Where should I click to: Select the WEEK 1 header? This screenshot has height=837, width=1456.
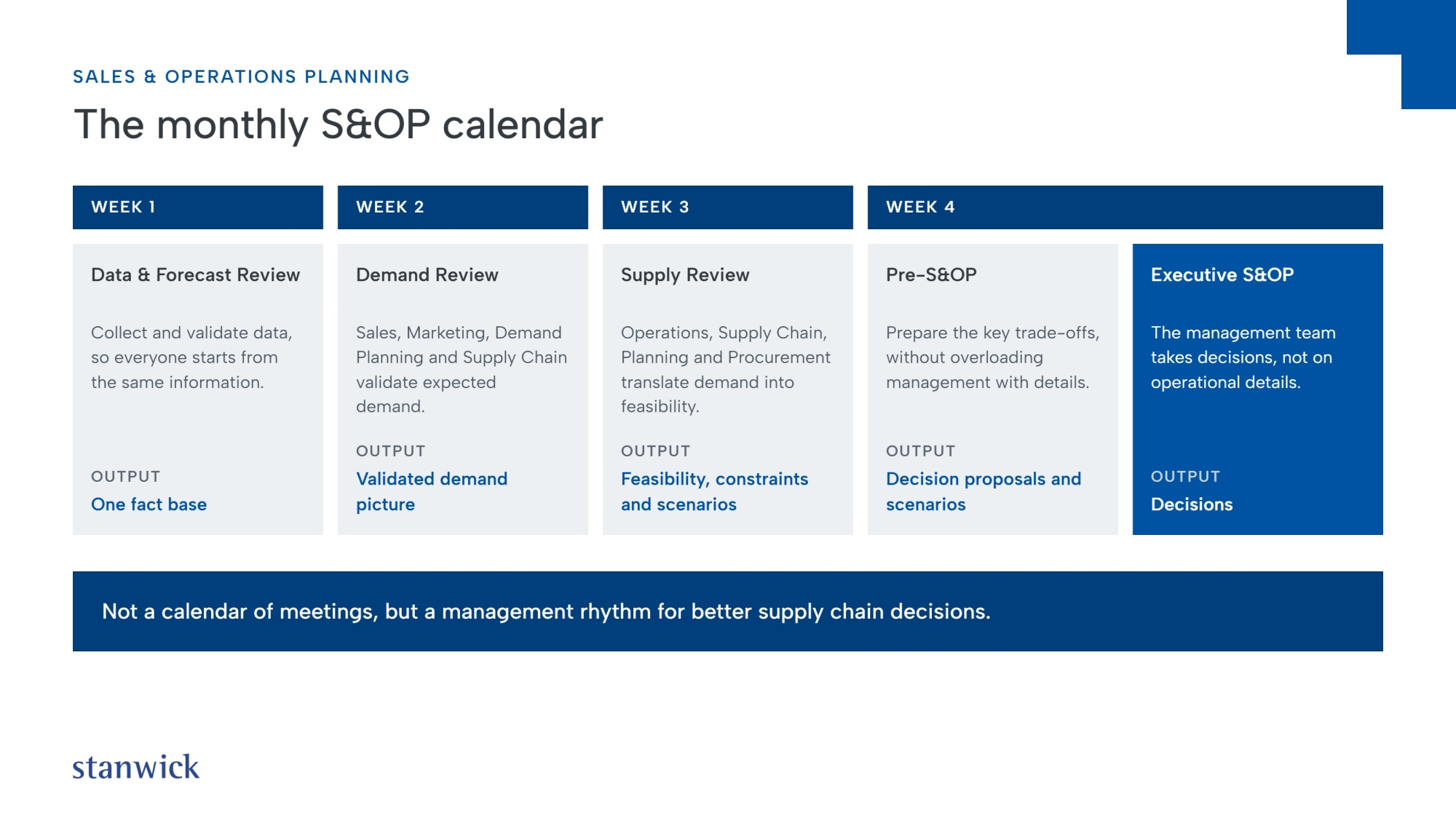click(x=198, y=207)
